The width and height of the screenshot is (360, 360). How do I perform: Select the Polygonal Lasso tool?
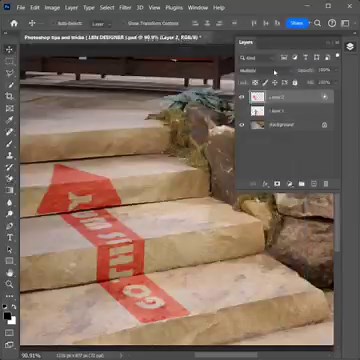pyautogui.click(x=9, y=73)
